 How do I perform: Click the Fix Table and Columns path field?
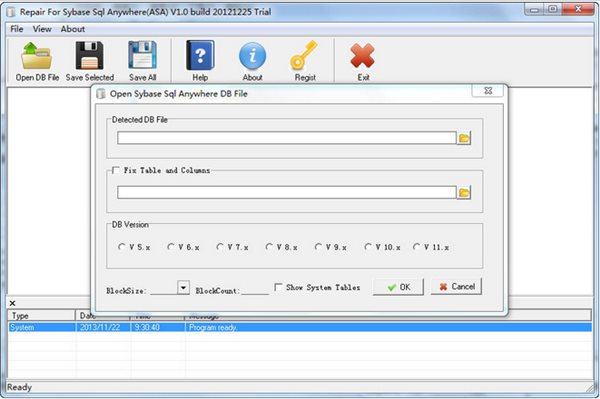tap(287, 192)
